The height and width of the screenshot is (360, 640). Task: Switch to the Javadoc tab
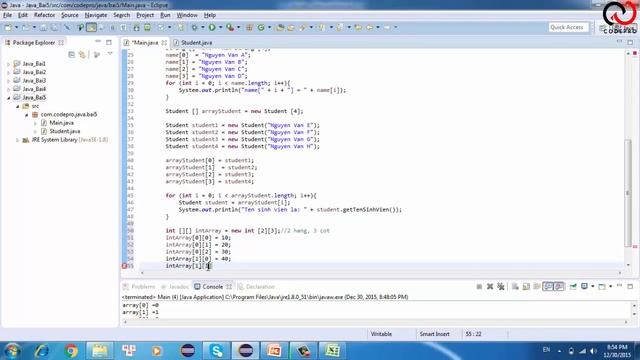[x=175, y=287]
